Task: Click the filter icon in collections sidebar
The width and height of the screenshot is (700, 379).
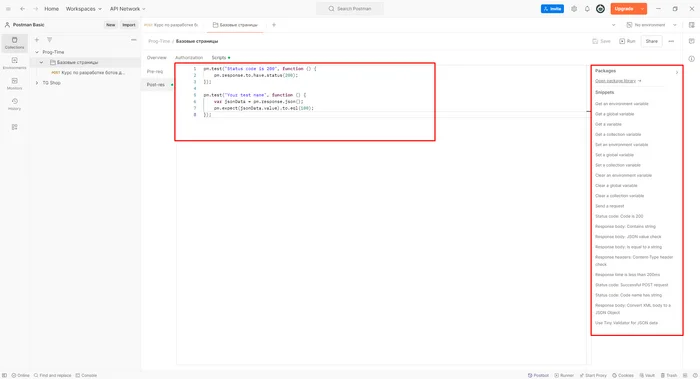Action: click(x=50, y=40)
